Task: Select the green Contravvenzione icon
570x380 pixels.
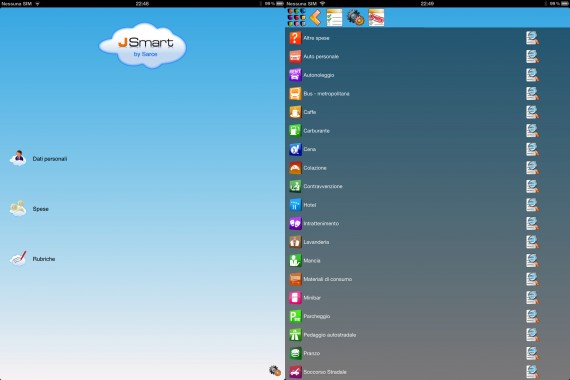Action: tap(295, 186)
